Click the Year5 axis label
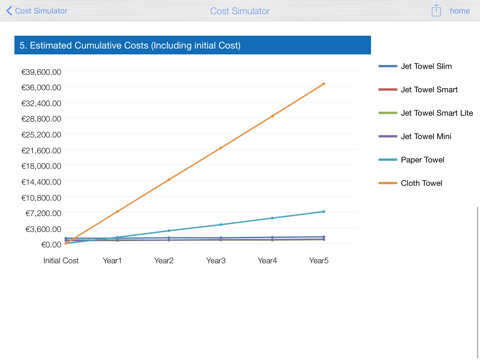Viewport: 480px width, 360px height. 319,261
